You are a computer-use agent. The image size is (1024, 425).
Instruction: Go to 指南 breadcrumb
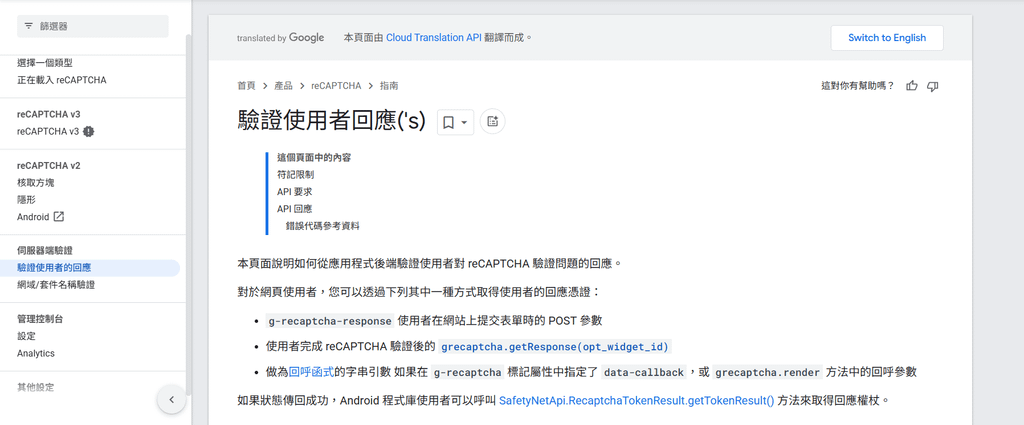point(389,86)
